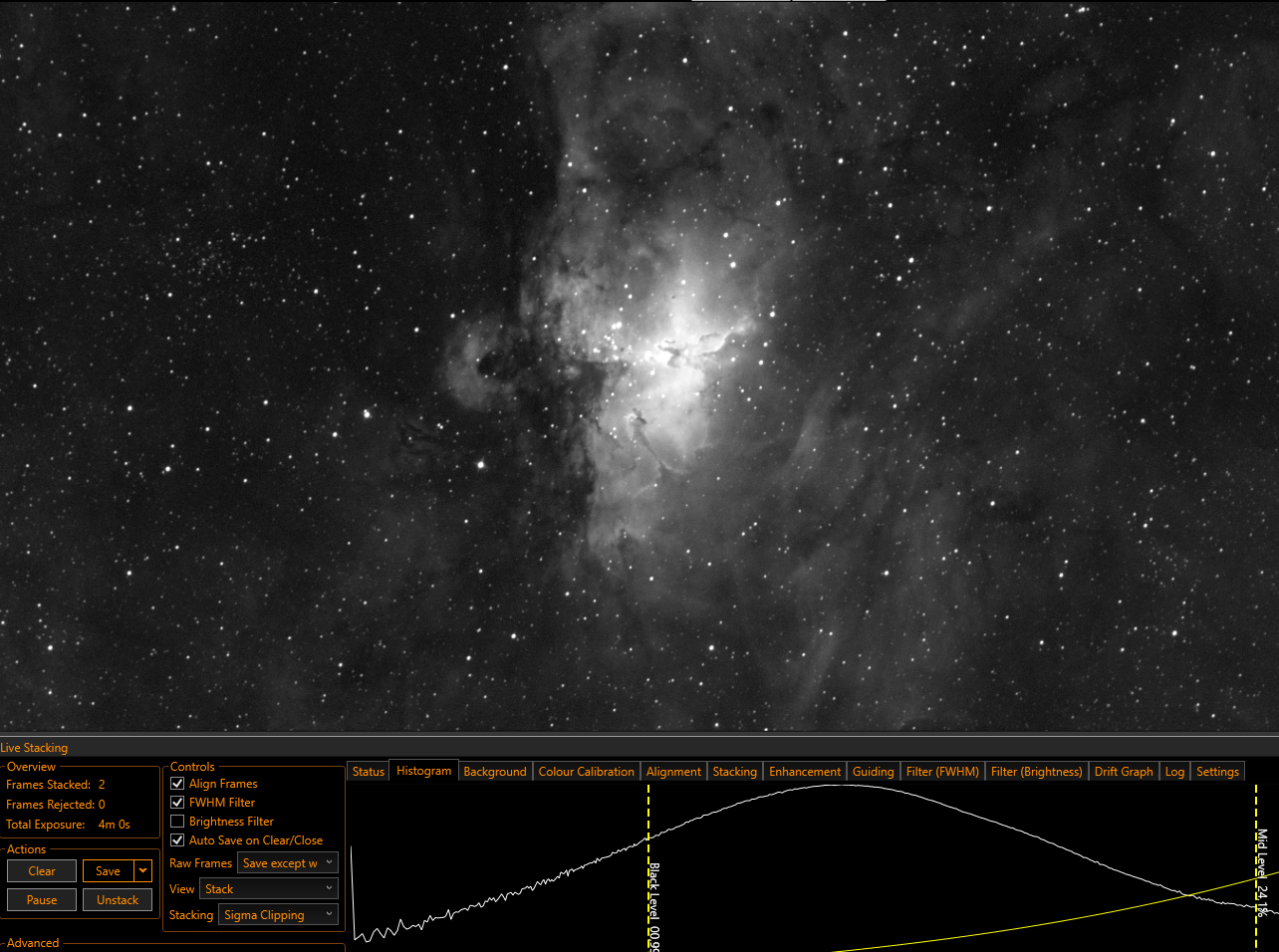The width and height of the screenshot is (1279, 952).
Task: Disable the FWHM Filter checkbox
Action: tap(177, 803)
